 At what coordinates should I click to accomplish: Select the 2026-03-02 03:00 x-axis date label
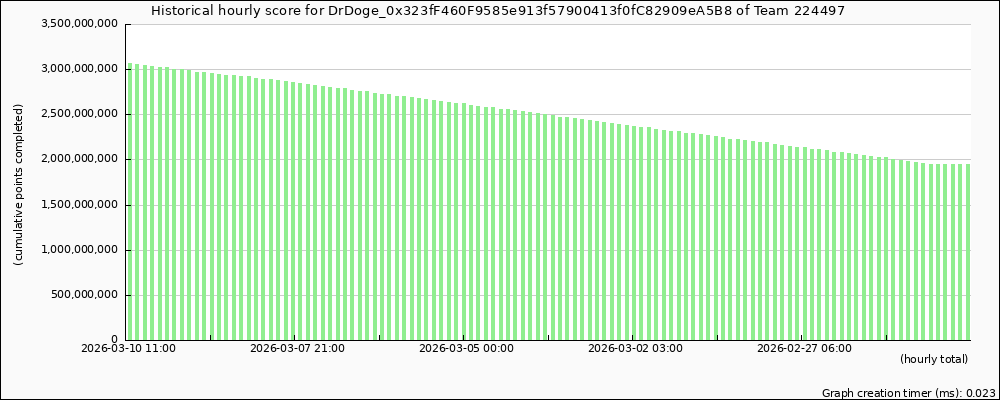pos(635,349)
